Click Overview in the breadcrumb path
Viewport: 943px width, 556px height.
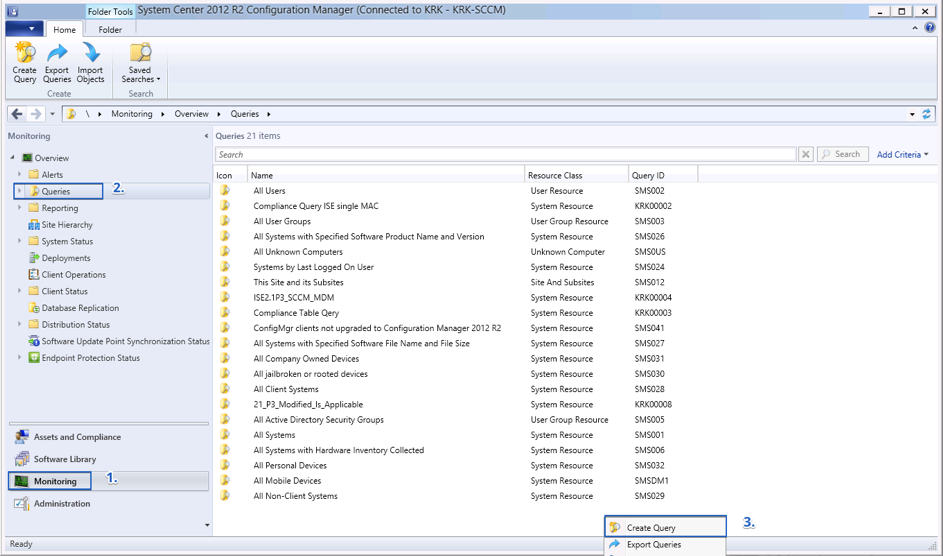tap(191, 114)
